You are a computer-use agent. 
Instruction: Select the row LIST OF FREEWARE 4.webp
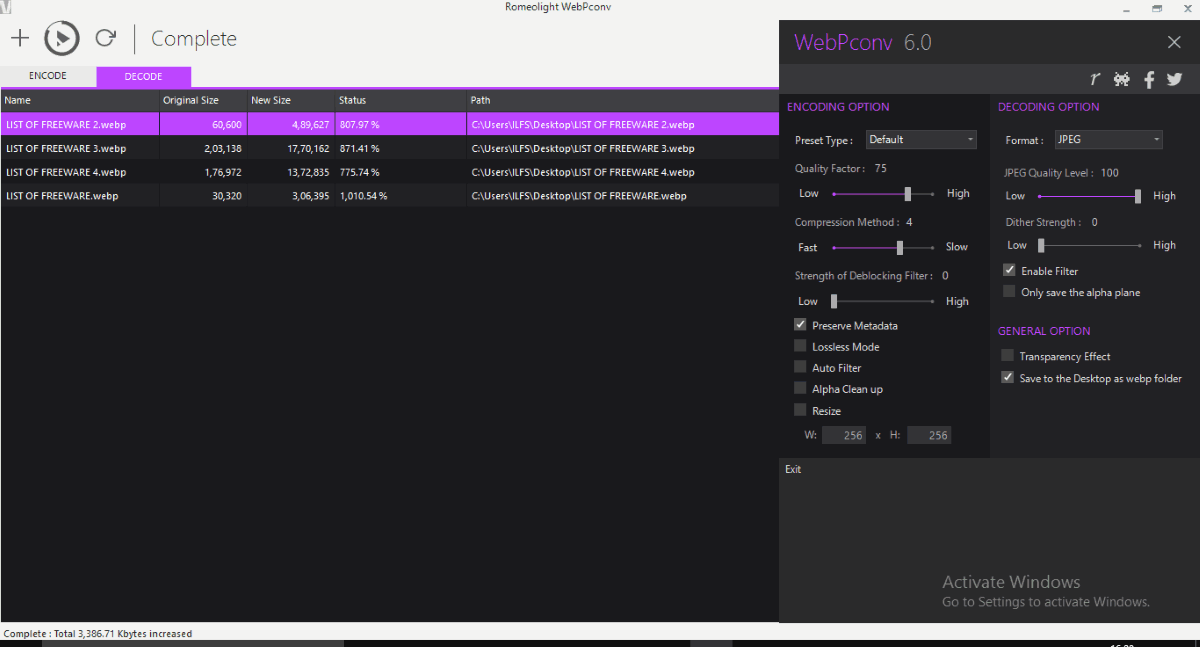tap(390, 172)
